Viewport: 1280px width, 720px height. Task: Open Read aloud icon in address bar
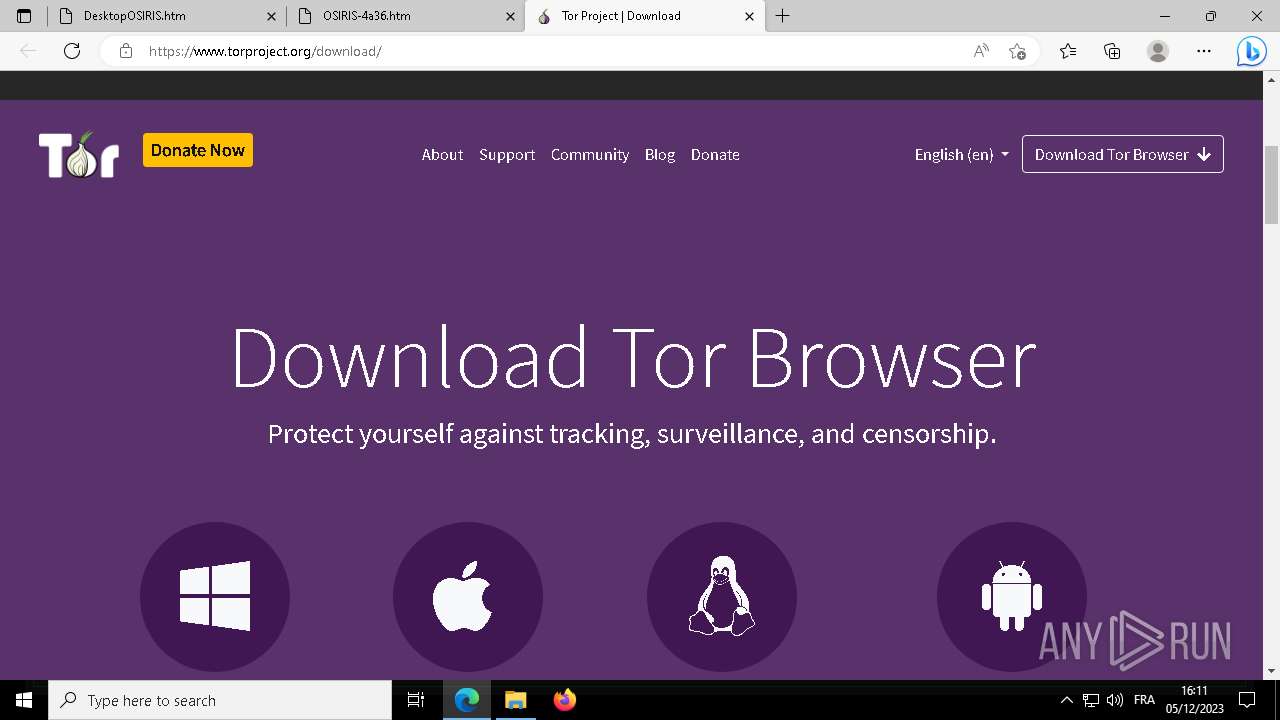tap(981, 51)
